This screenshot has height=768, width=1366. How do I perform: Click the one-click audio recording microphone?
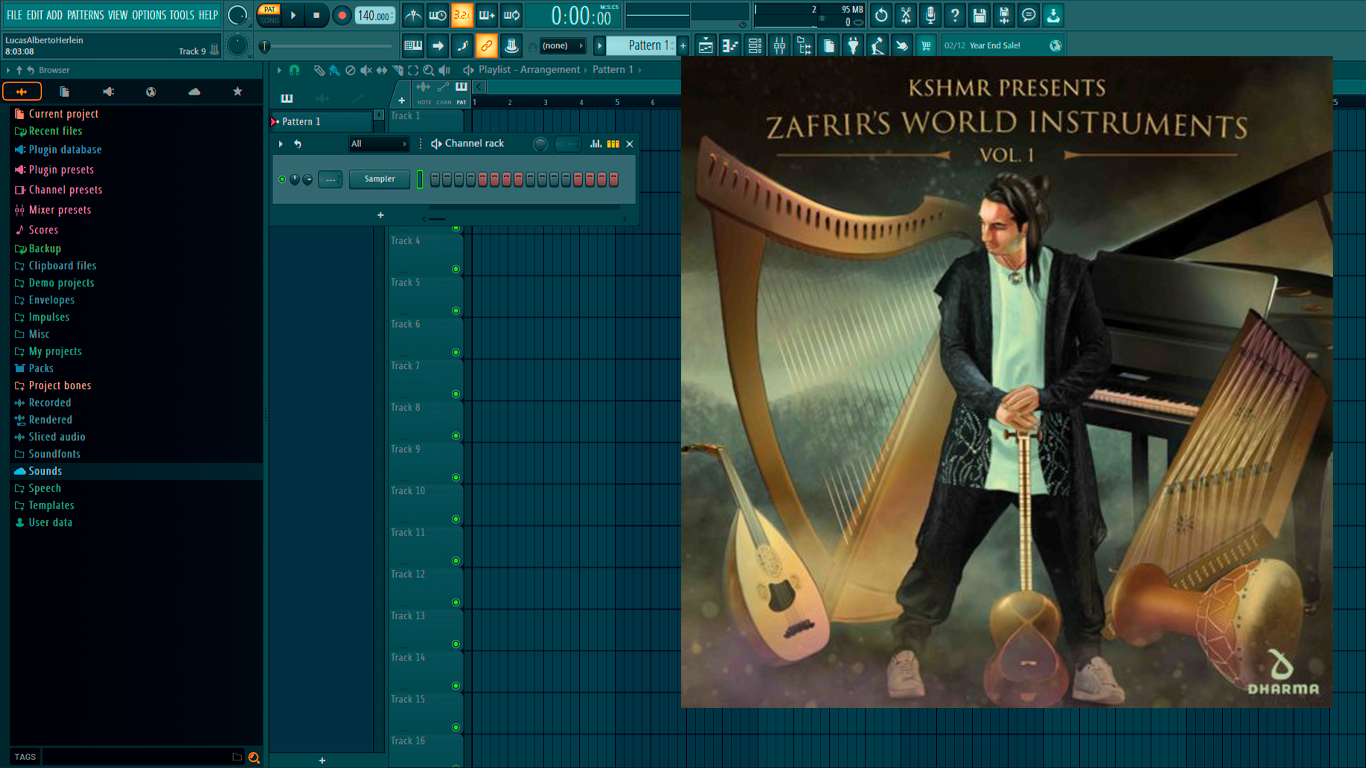(x=930, y=15)
